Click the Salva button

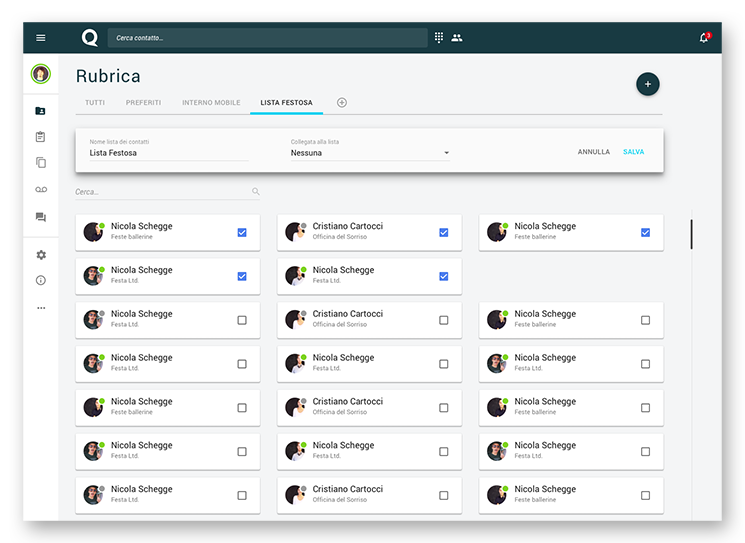pos(633,152)
